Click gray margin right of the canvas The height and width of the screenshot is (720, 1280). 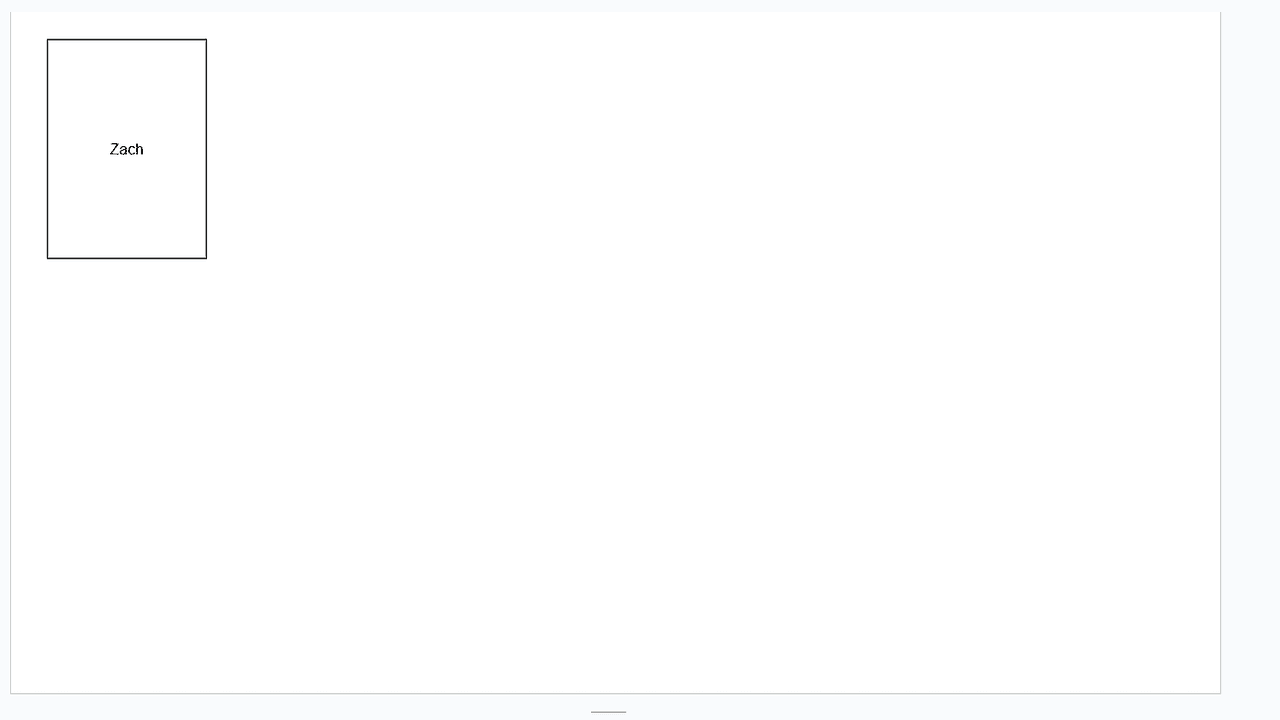(1250, 350)
